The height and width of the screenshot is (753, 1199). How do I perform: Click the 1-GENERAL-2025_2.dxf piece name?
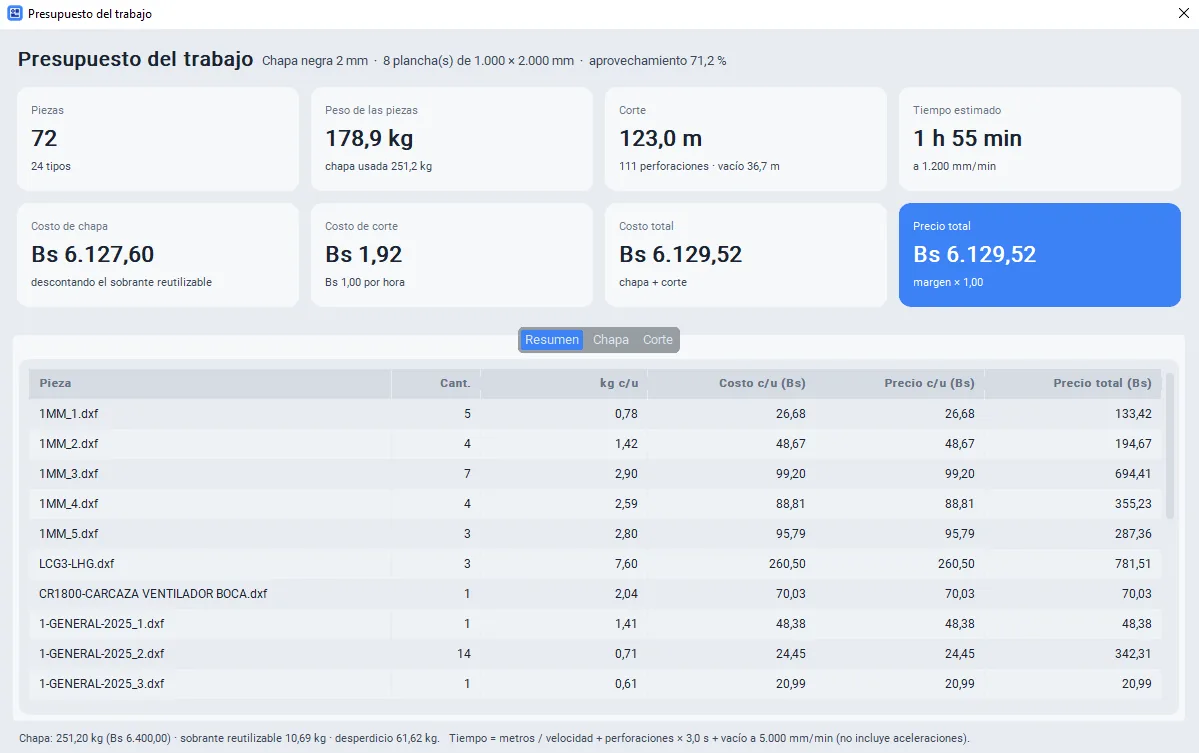(x=102, y=654)
